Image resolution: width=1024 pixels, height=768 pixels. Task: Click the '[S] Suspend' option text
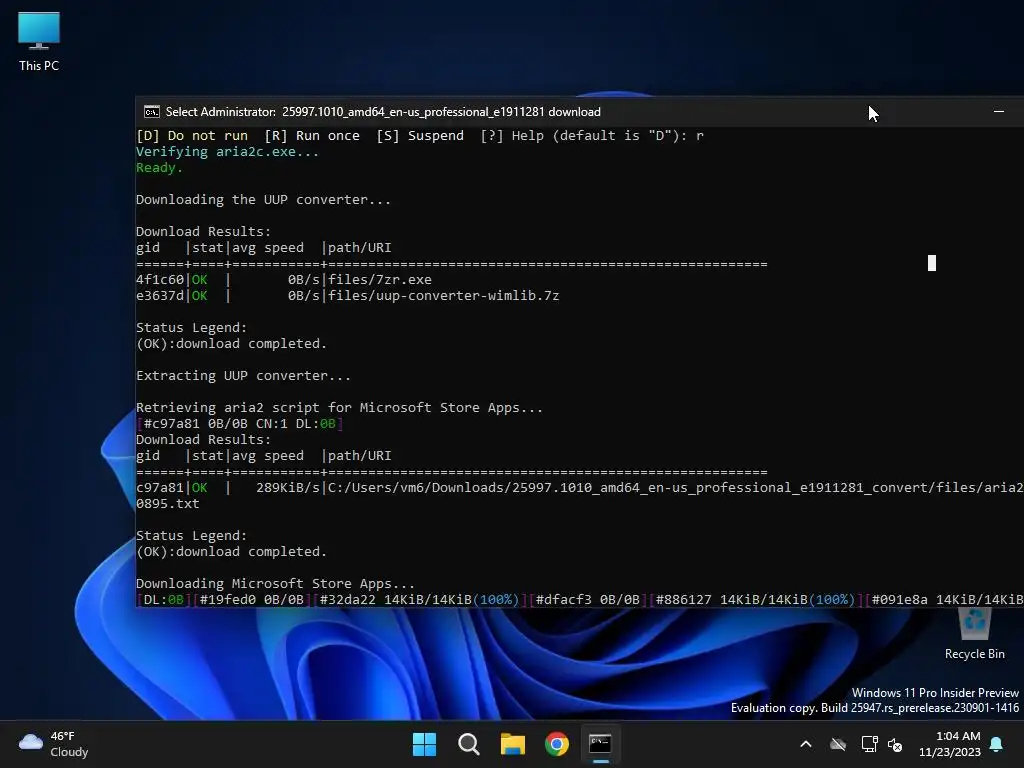pyautogui.click(x=420, y=136)
